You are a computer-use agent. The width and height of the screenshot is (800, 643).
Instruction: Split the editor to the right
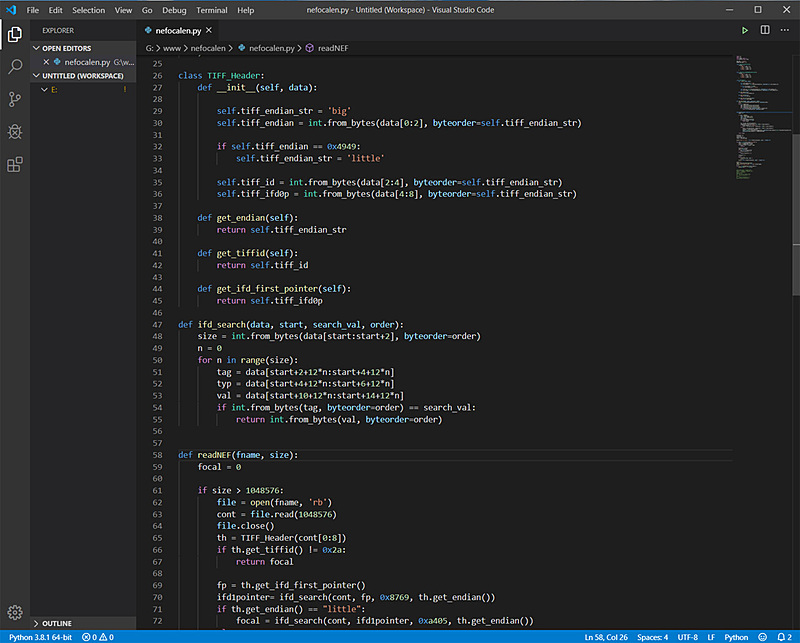tap(765, 31)
